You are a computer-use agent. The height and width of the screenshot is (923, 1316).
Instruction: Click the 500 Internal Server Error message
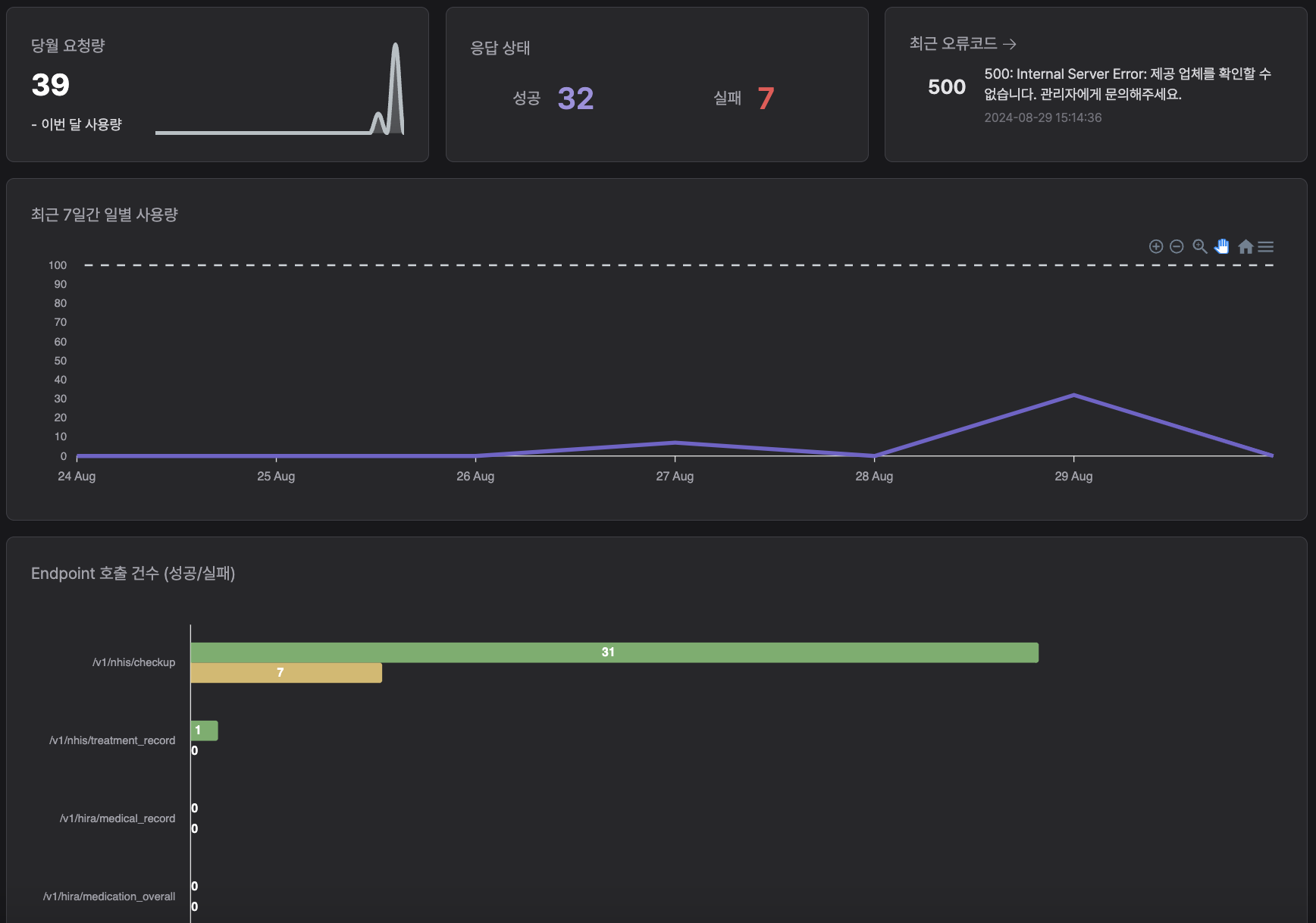coord(1127,84)
